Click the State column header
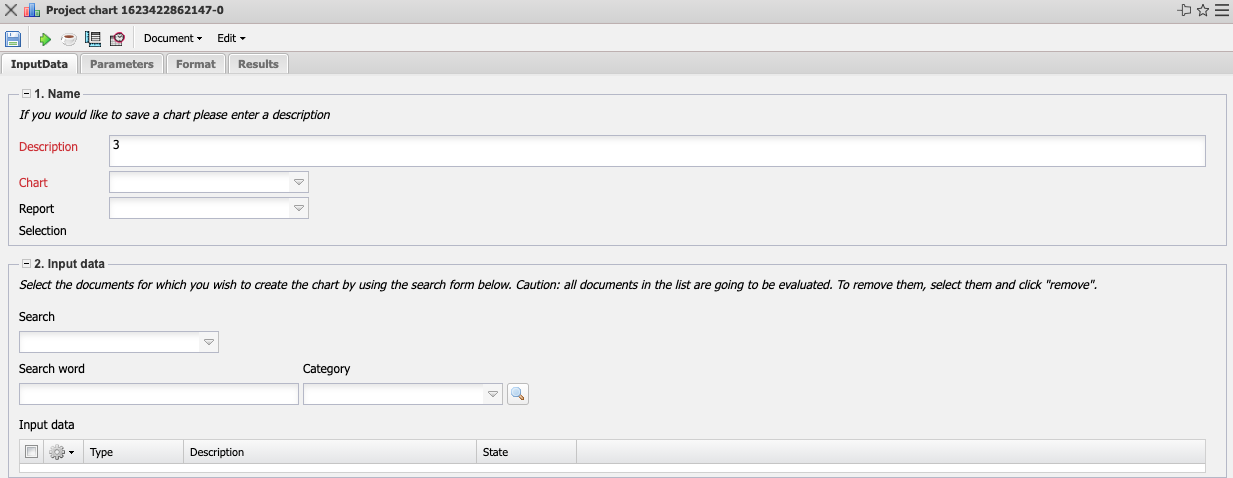This screenshot has width=1233, height=478. click(526, 452)
